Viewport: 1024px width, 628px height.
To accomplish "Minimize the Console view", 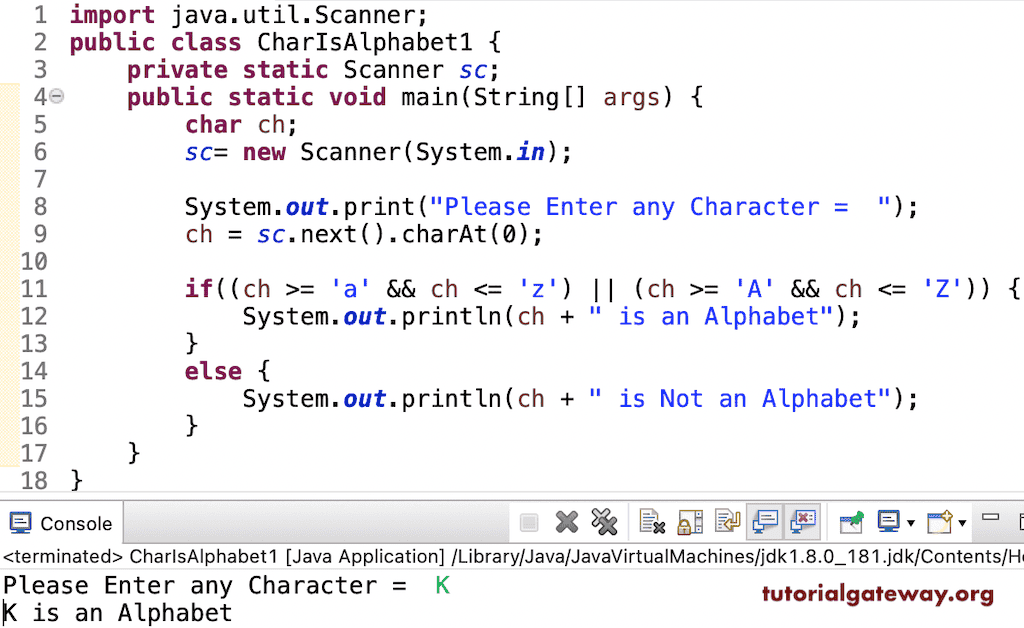I will (990, 517).
